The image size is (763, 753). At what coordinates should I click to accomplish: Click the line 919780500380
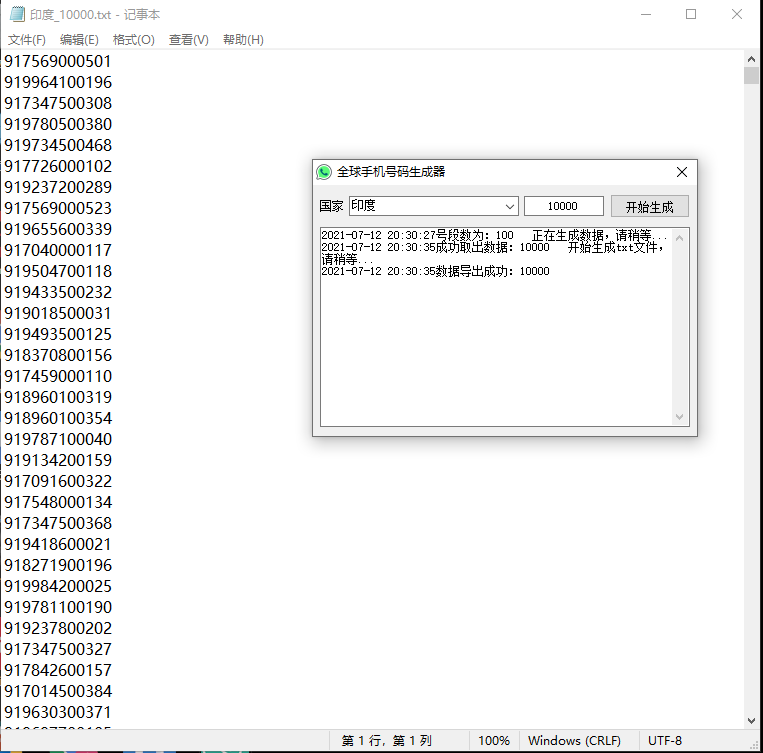58,124
